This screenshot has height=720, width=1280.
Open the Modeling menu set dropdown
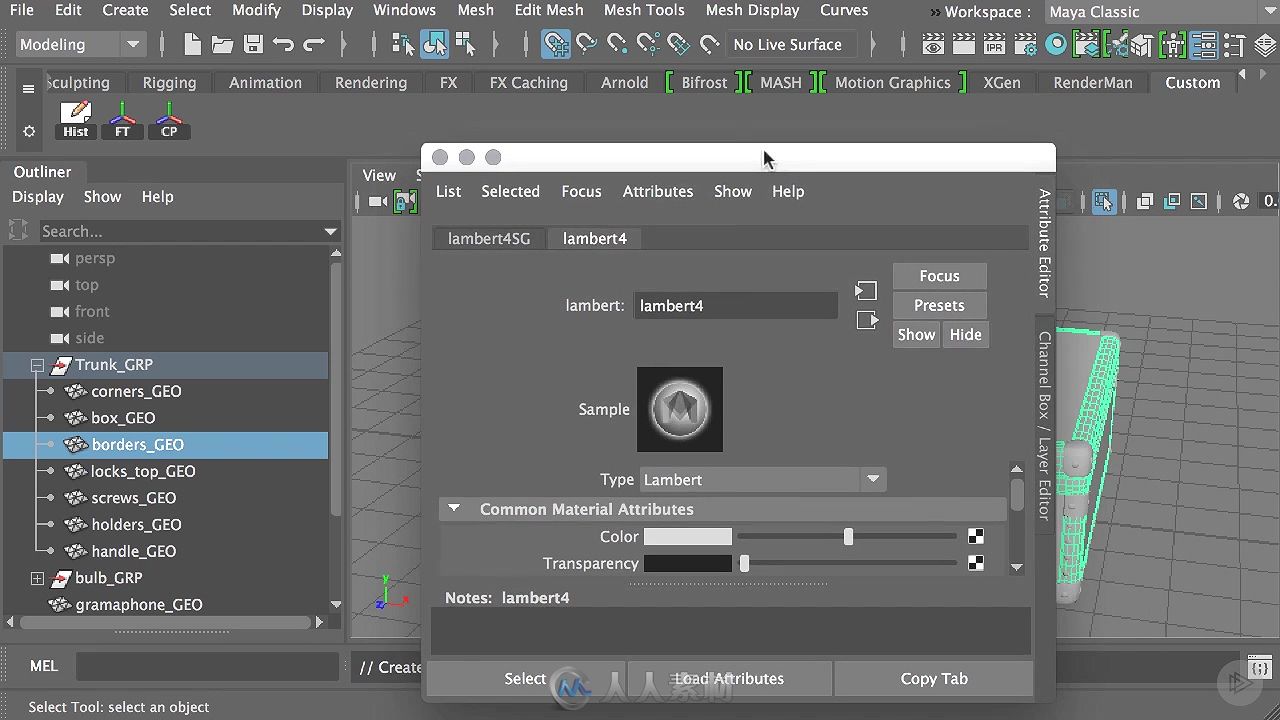80,44
